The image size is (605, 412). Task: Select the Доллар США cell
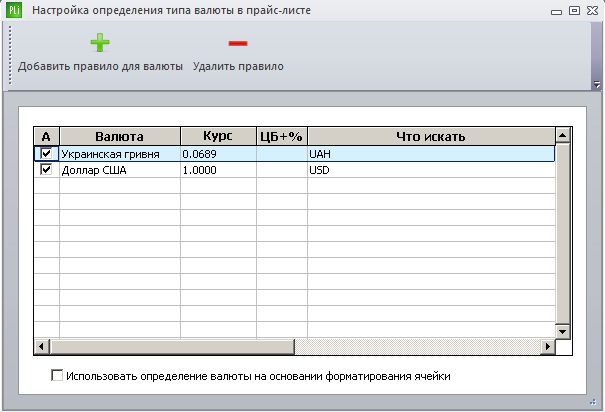point(120,170)
